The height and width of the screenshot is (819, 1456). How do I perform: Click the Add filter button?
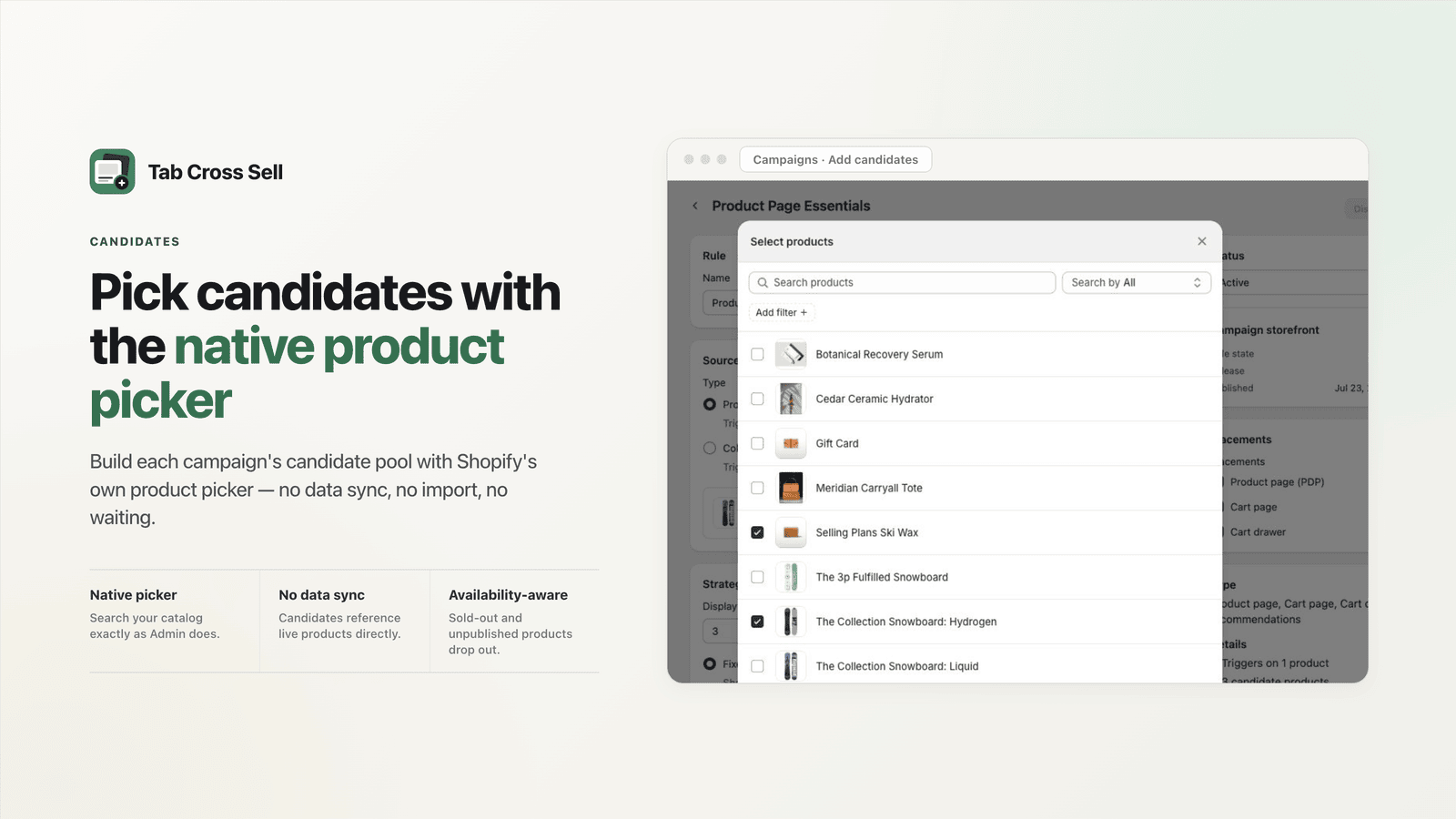[x=781, y=312]
